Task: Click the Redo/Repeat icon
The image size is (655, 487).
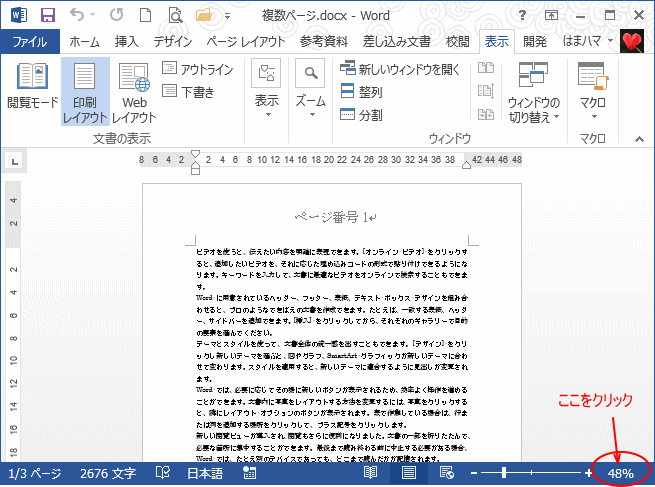Action: 117,15
